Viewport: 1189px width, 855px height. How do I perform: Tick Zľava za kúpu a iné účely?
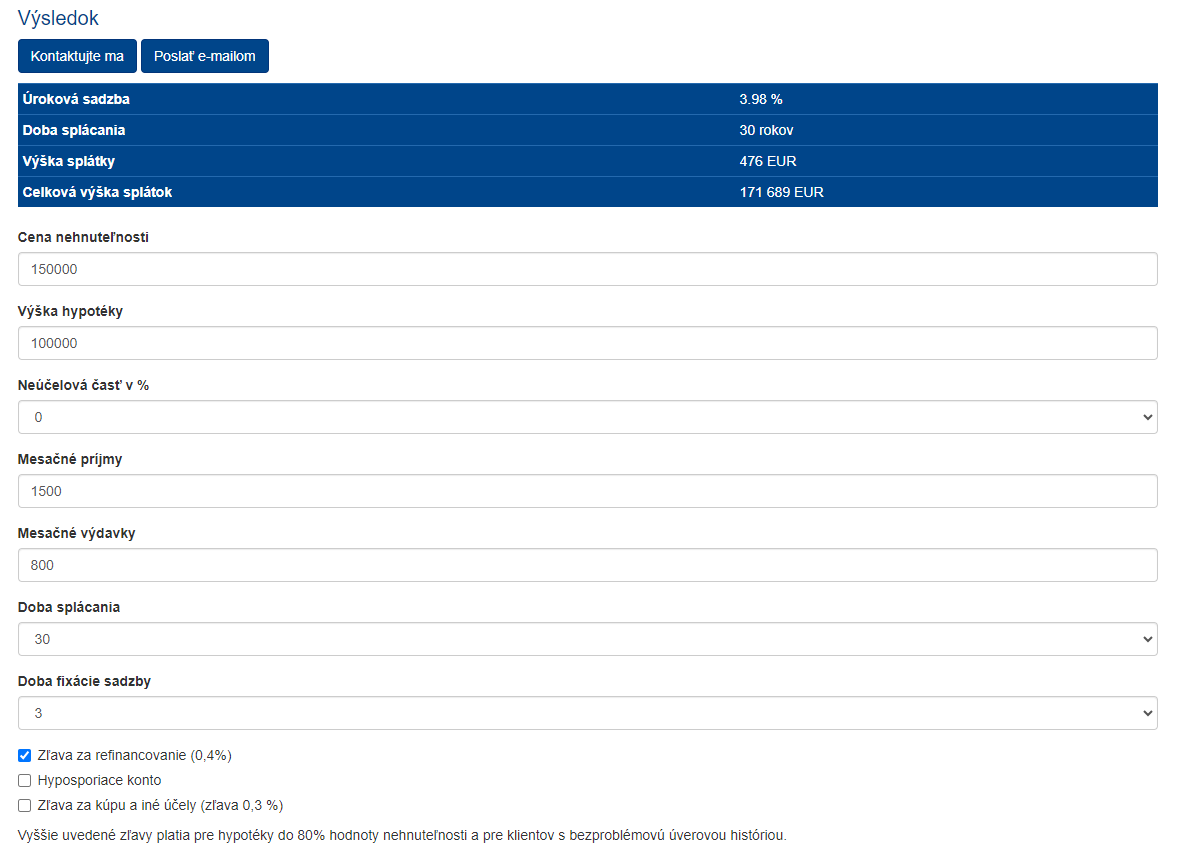click(25, 805)
